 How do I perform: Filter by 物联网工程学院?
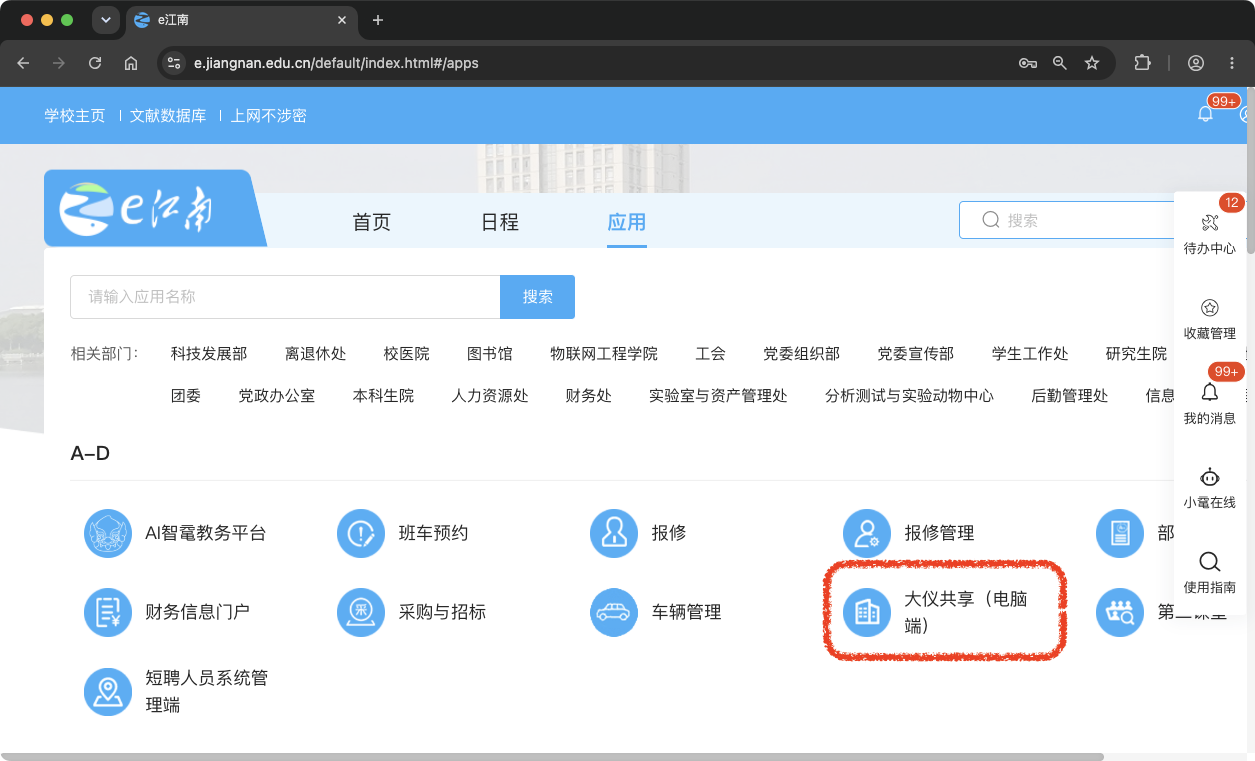[604, 354]
